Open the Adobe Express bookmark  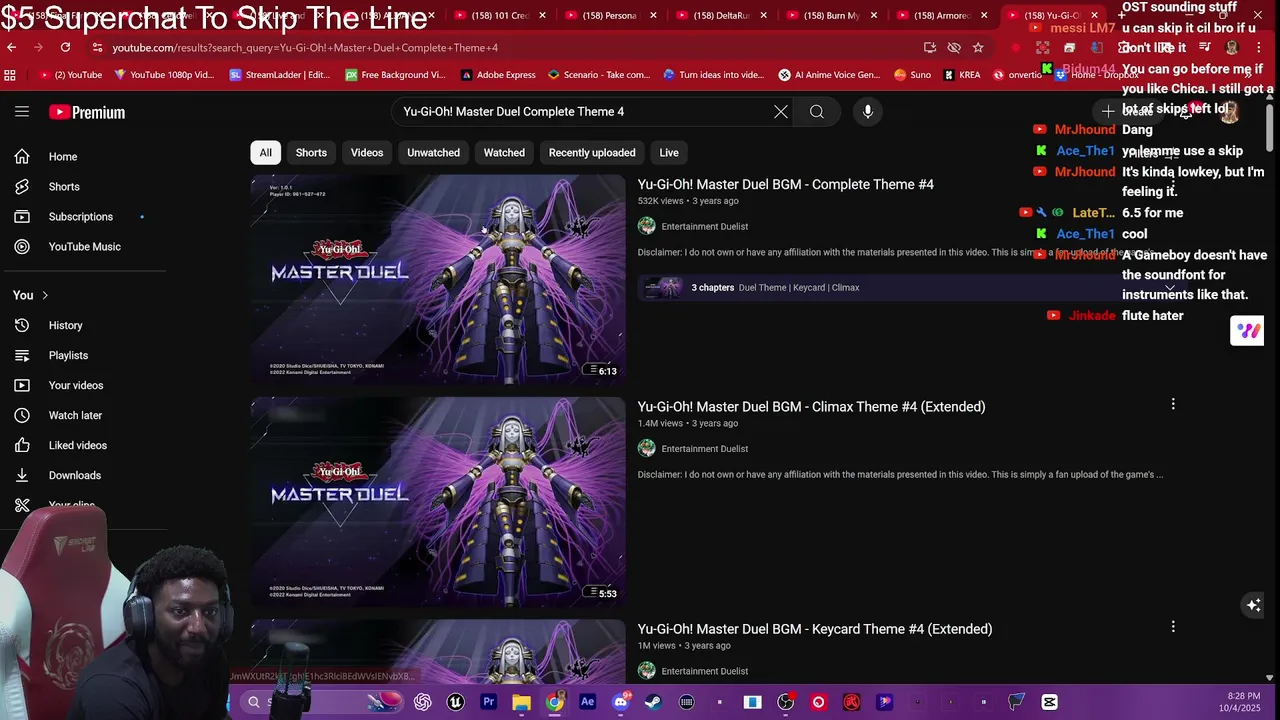pyautogui.click(x=498, y=75)
